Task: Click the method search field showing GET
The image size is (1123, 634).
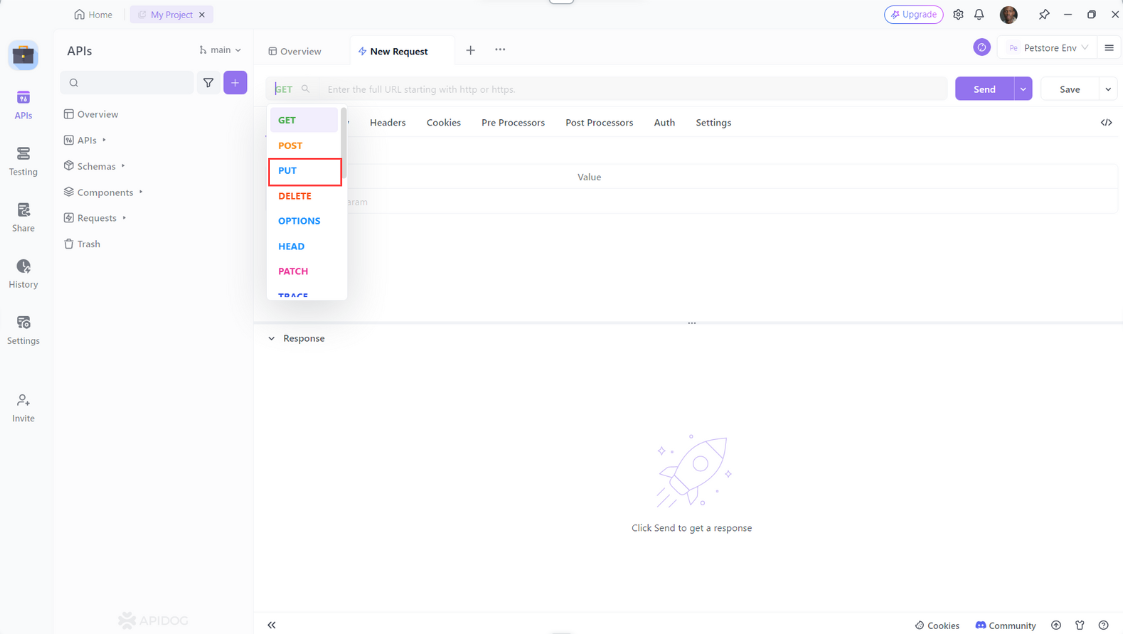Action: point(292,90)
